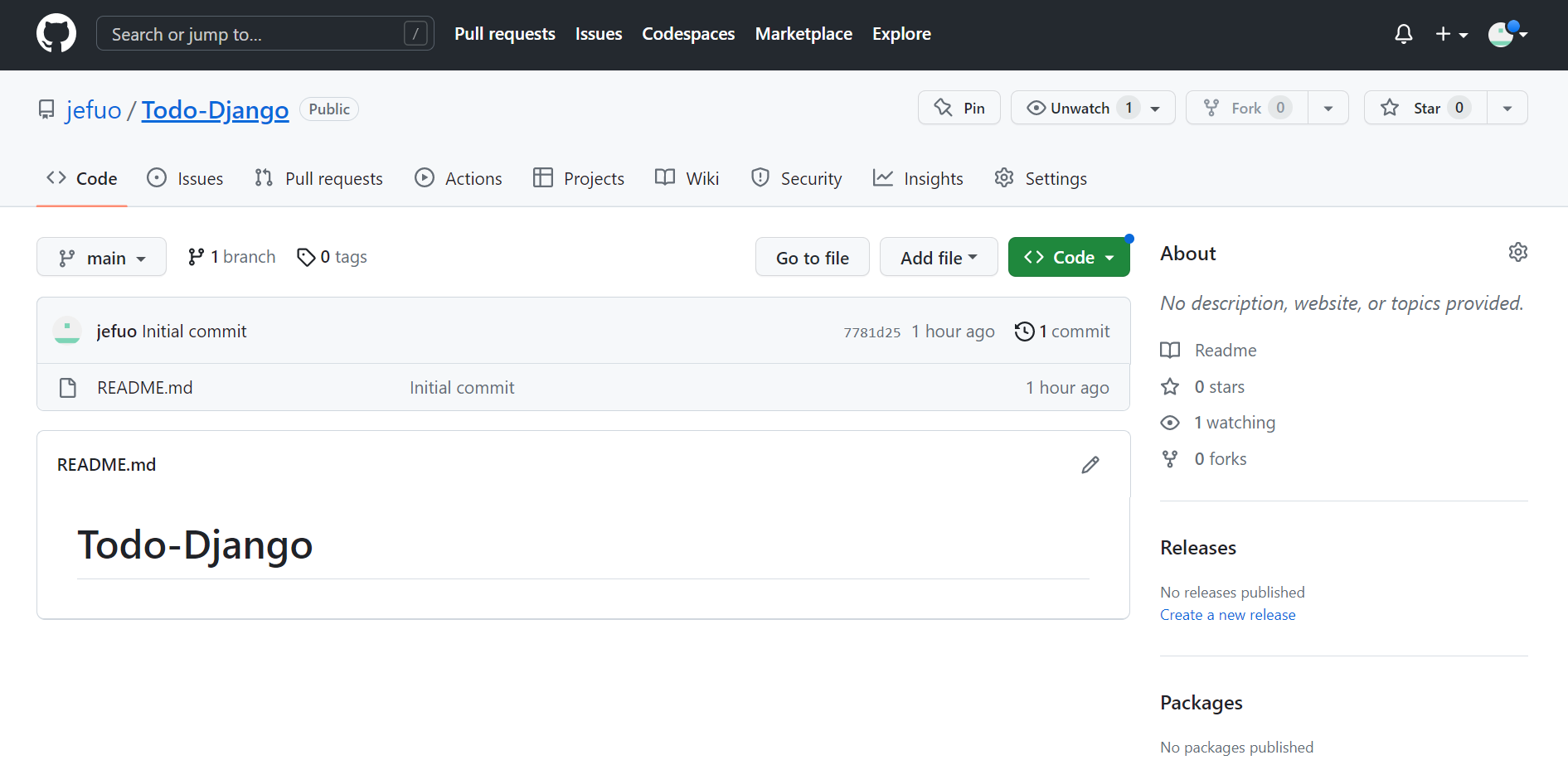Click the tag icon next to 0 tags

point(306,258)
